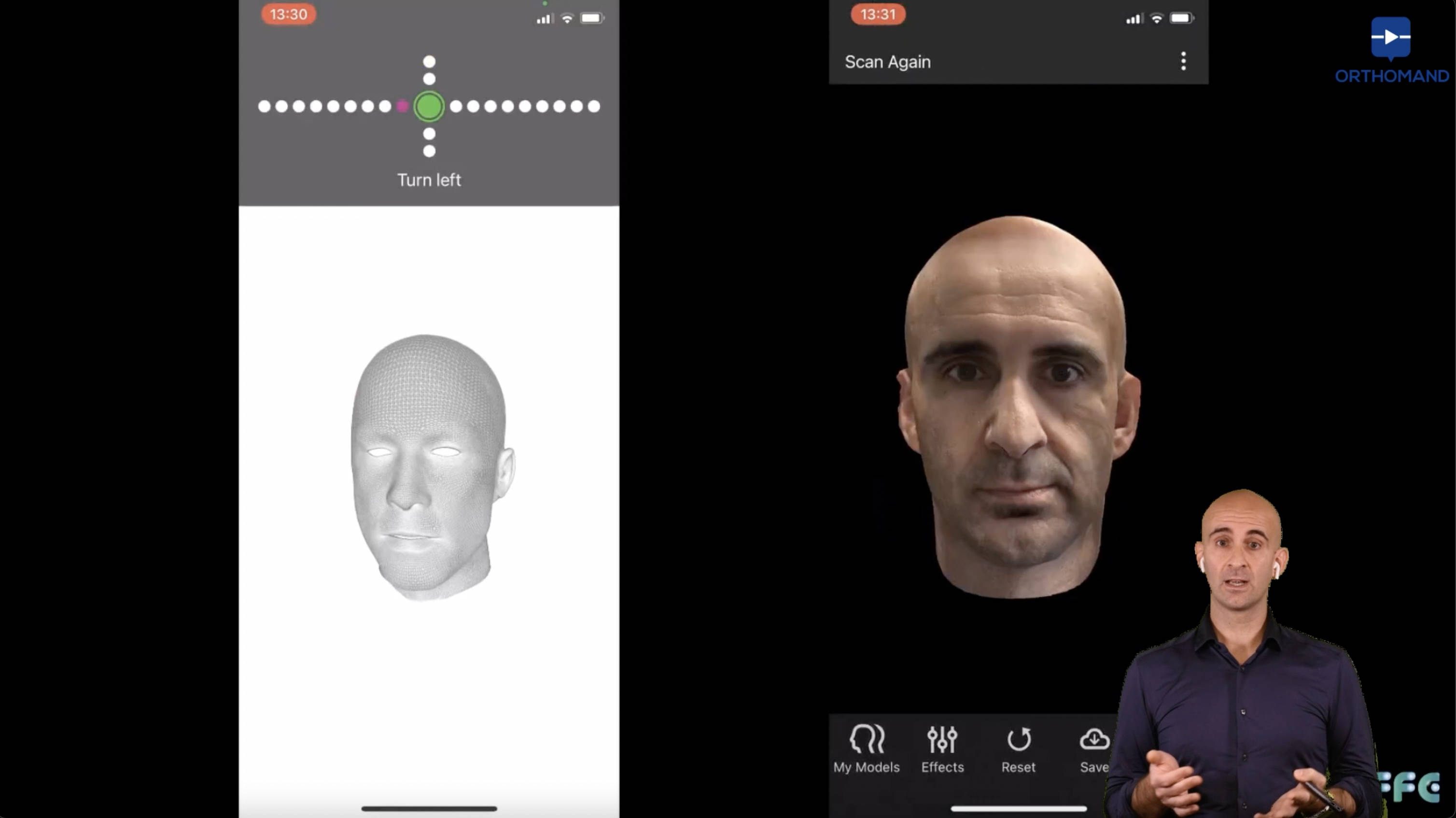Tap the 13:31 recording time pill

point(878,14)
